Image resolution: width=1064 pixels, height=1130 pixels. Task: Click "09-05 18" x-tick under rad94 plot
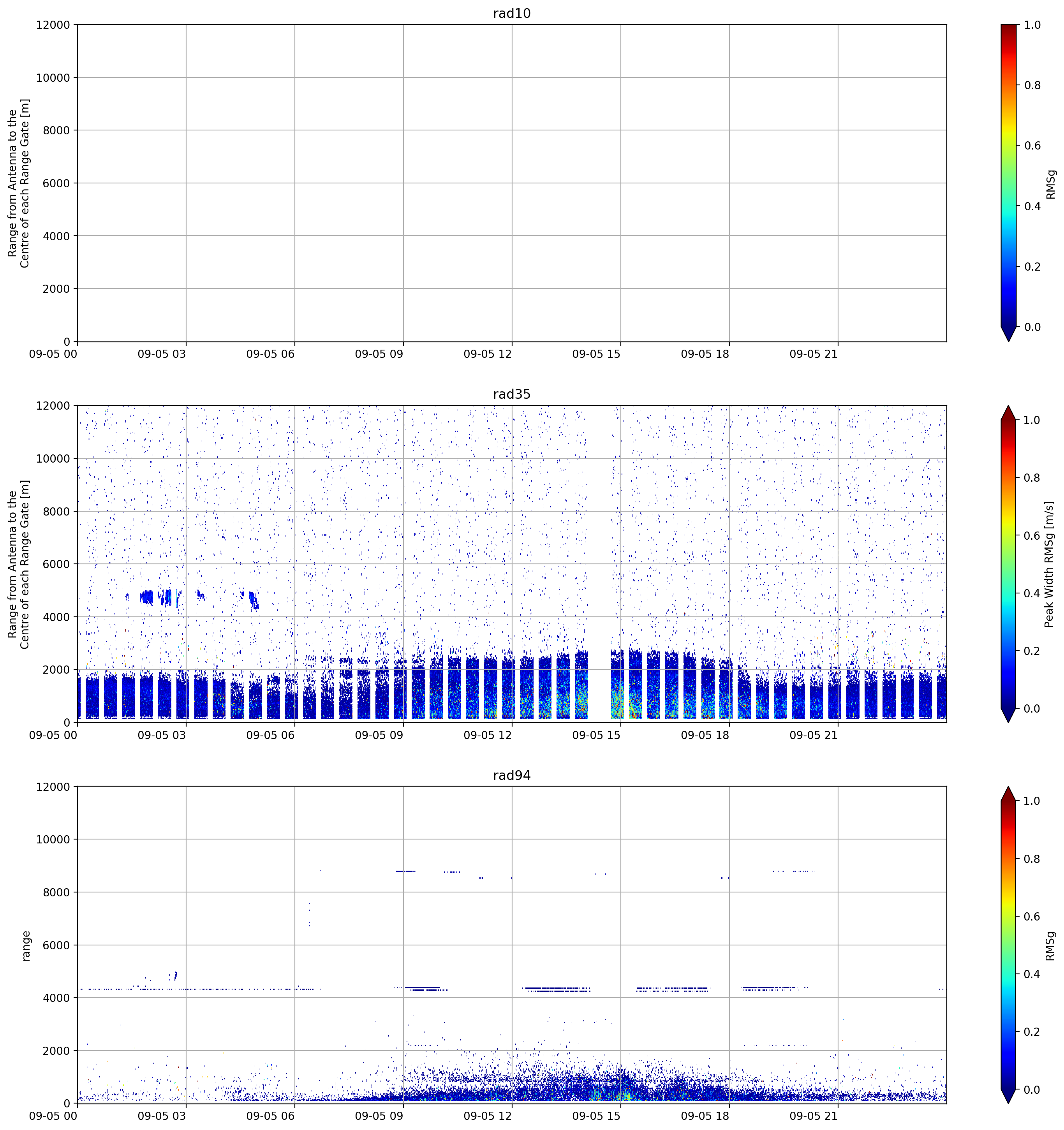tap(705, 1116)
